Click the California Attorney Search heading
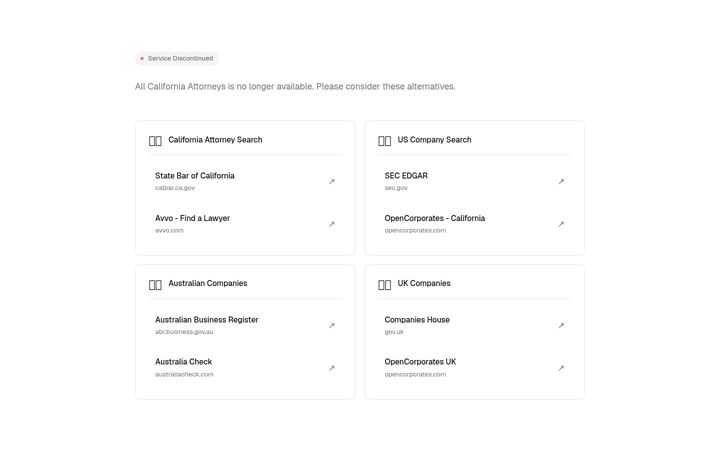This screenshot has width=720, height=450. point(215,140)
